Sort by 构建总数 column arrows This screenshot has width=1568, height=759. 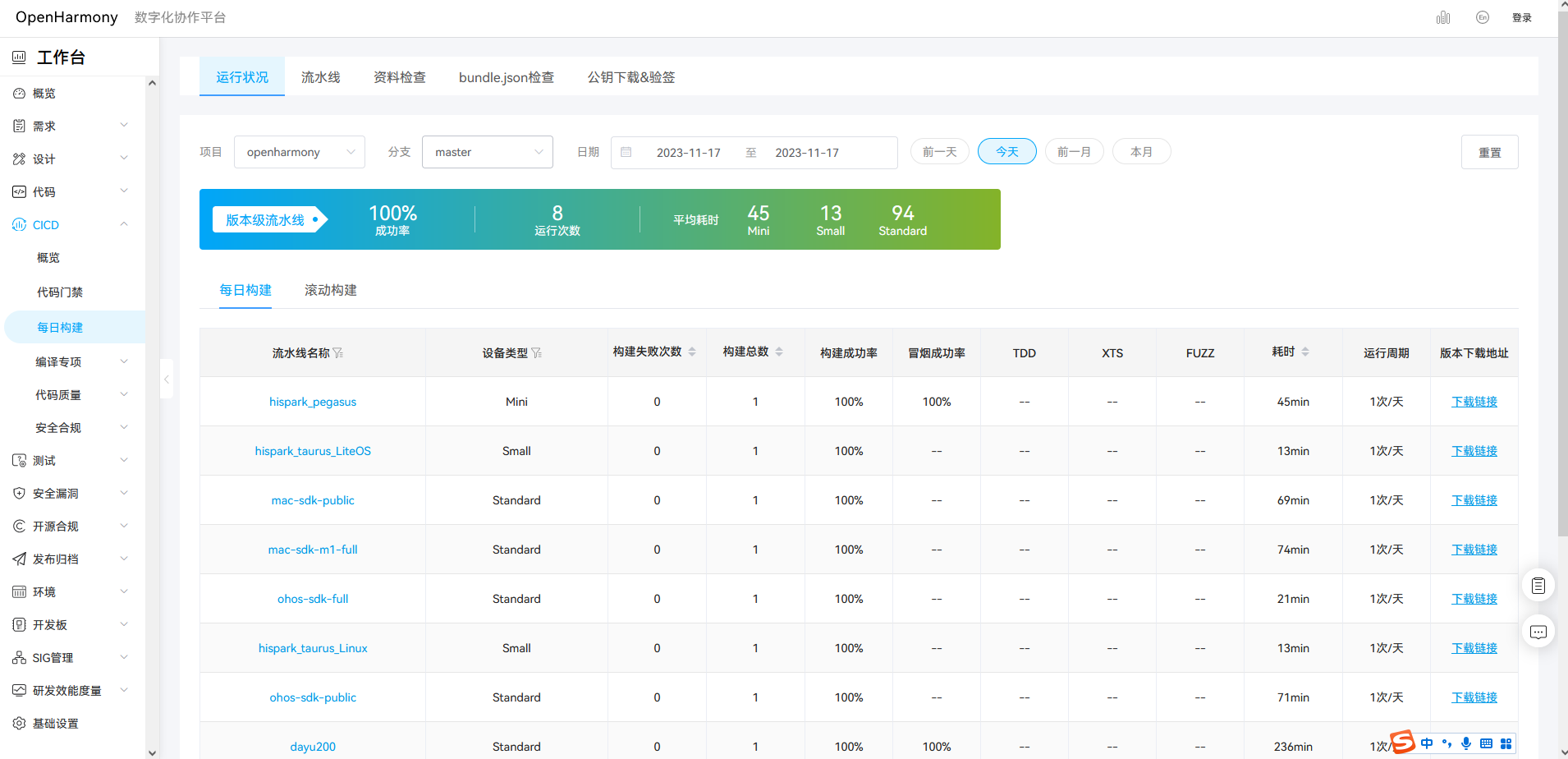point(779,352)
